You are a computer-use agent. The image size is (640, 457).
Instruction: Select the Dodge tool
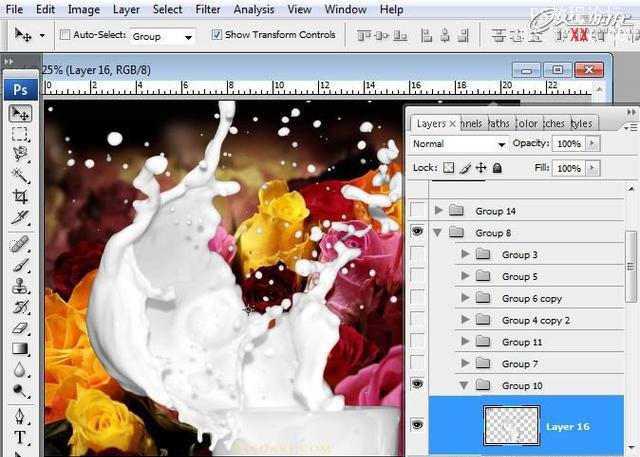(x=20, y=390)
